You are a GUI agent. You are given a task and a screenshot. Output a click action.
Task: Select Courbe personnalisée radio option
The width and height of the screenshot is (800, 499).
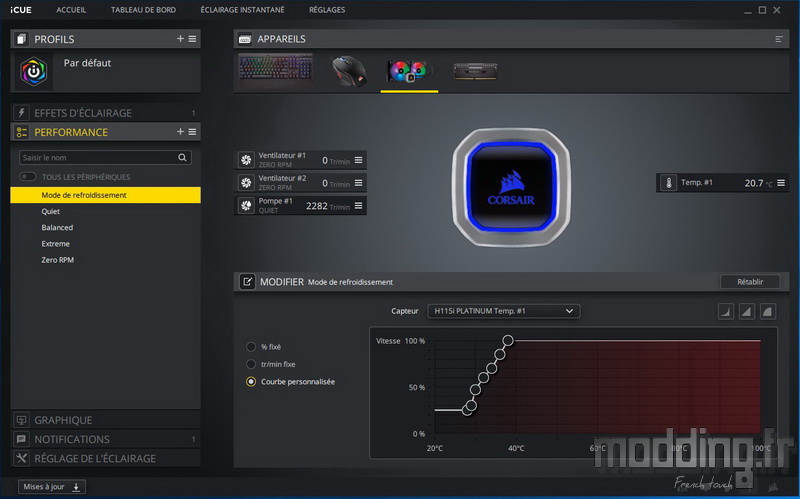(251, 382)
